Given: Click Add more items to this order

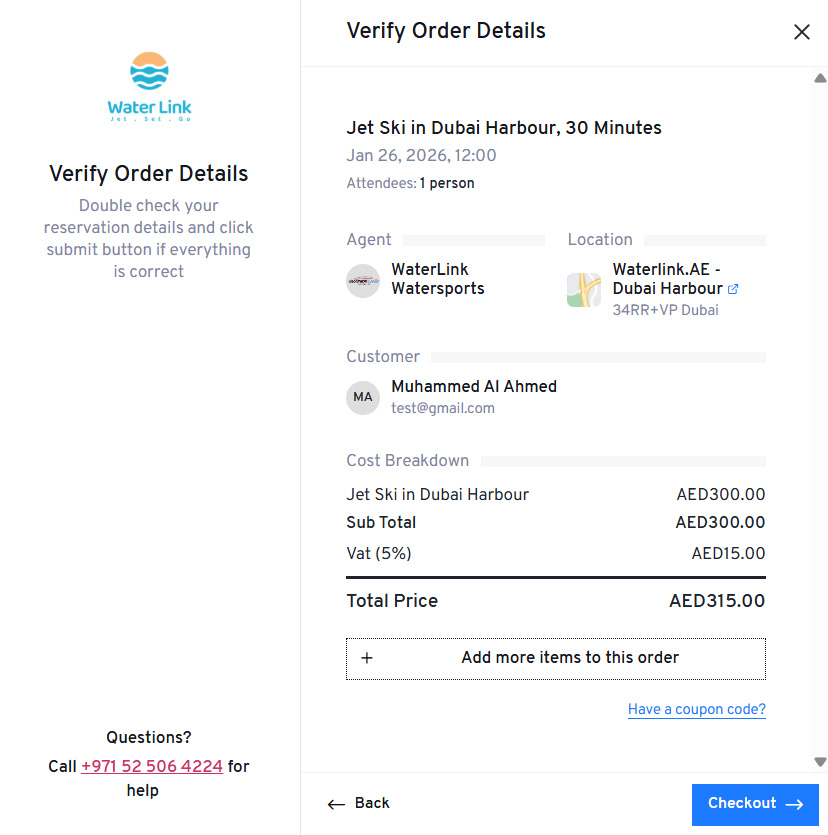Looking at the screenshot, I should (x=570, y=658).
